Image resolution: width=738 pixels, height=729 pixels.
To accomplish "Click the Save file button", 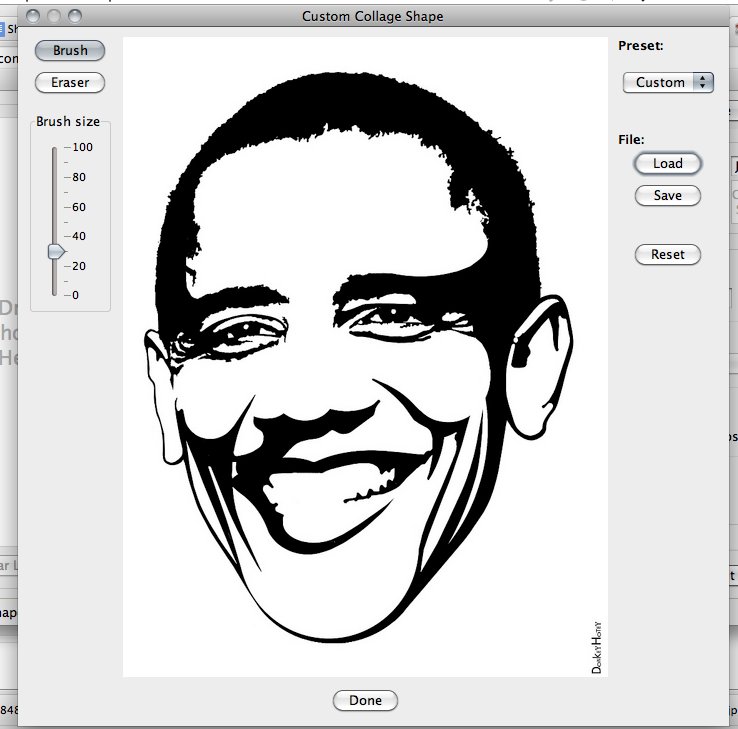I will point(667,195).
